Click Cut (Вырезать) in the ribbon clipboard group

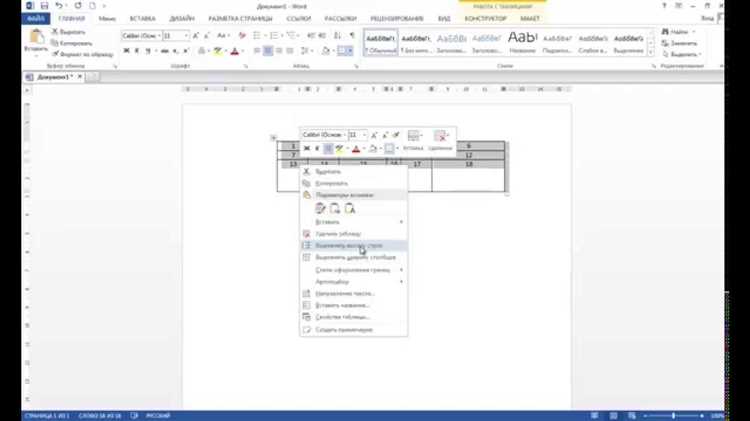point(68,32)
